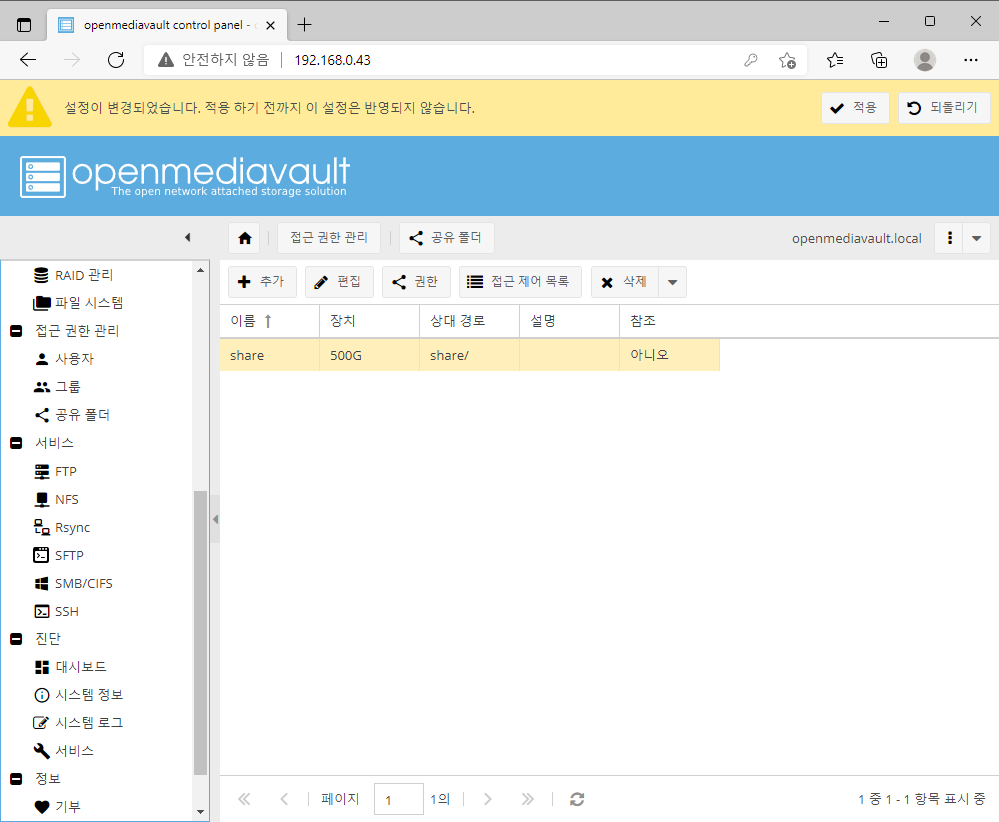Open the dropdown next to 삭제
Viewport: 999px width, 822px height.
(x=672, y=282)
